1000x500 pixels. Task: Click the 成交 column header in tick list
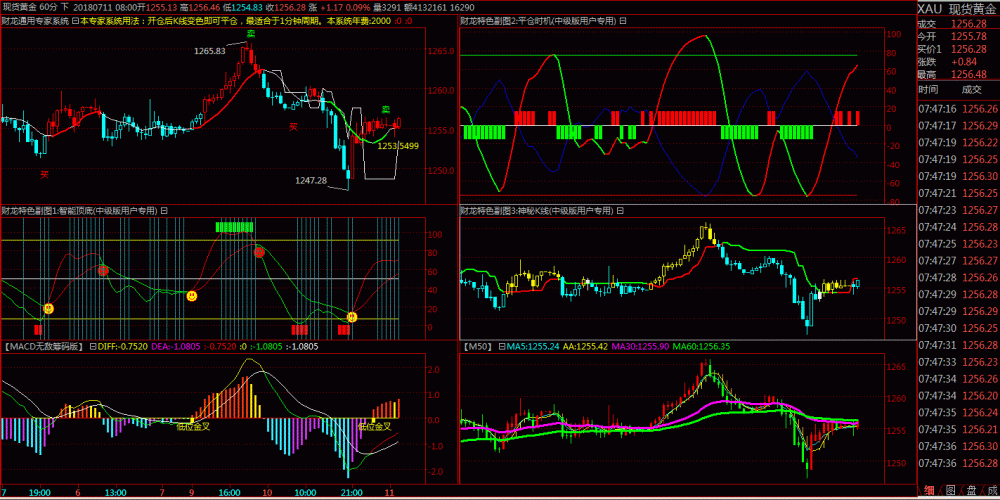[972, 90]
